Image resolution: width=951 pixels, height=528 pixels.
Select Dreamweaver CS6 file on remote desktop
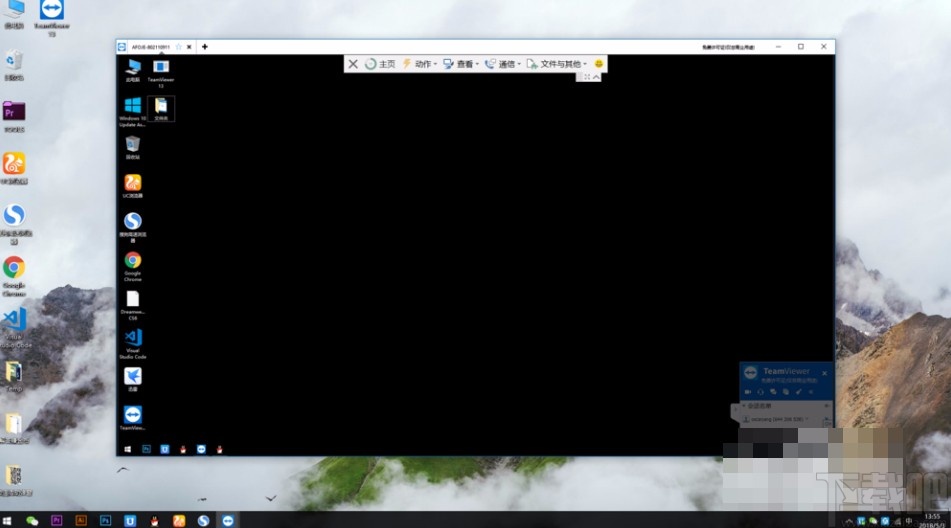coord(133,305)
